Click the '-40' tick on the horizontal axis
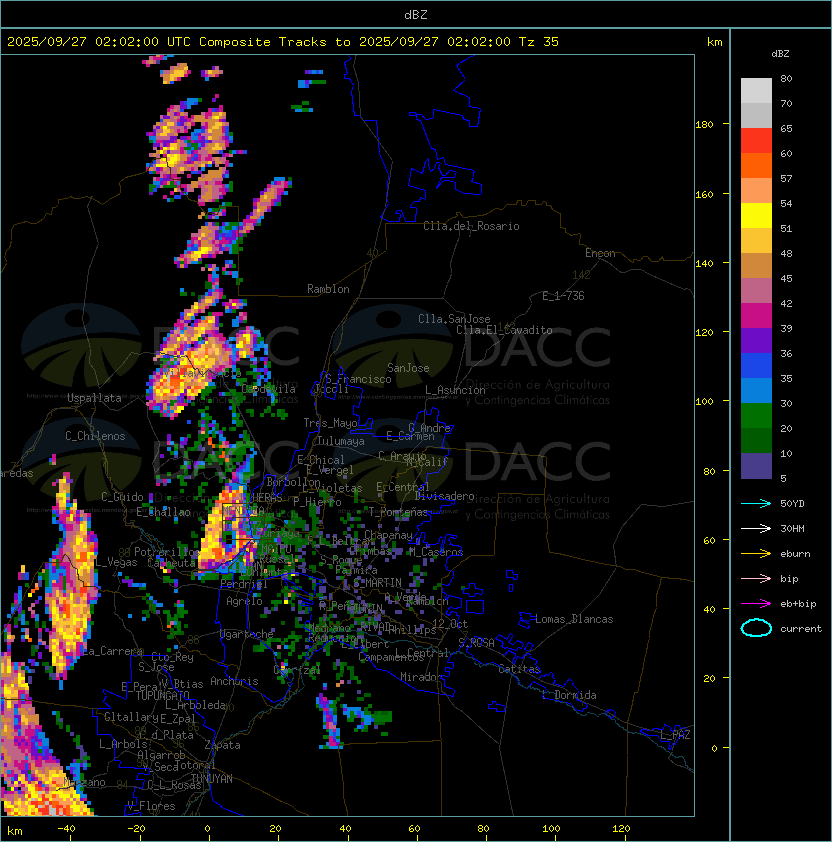This screenshot has height=842, width=832. (66, 829)
